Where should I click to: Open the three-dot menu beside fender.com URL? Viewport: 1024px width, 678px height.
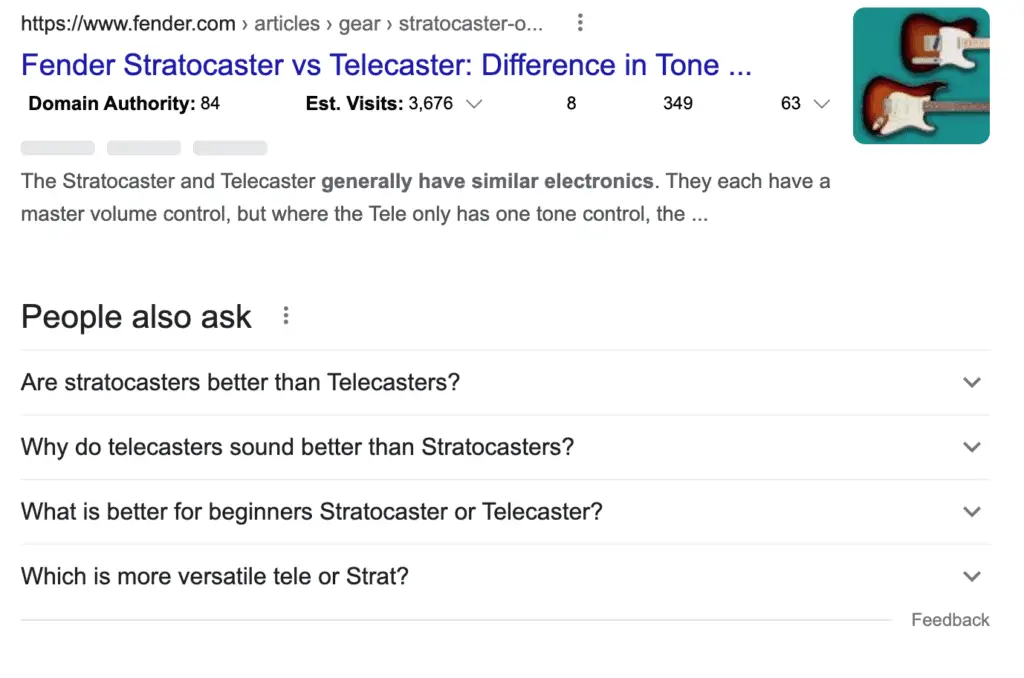pos(579,23)
